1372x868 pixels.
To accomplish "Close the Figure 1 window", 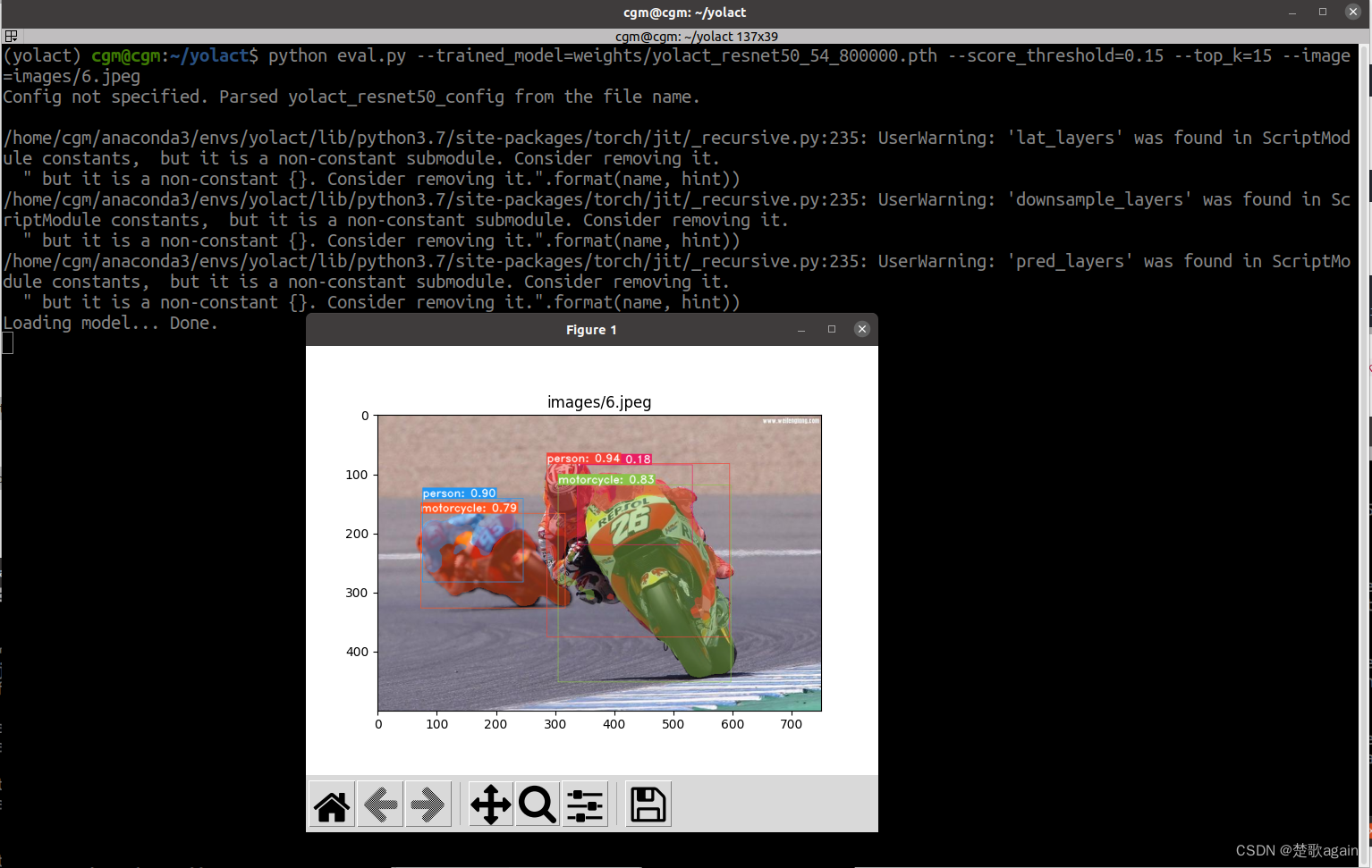I will click(862, 329).
